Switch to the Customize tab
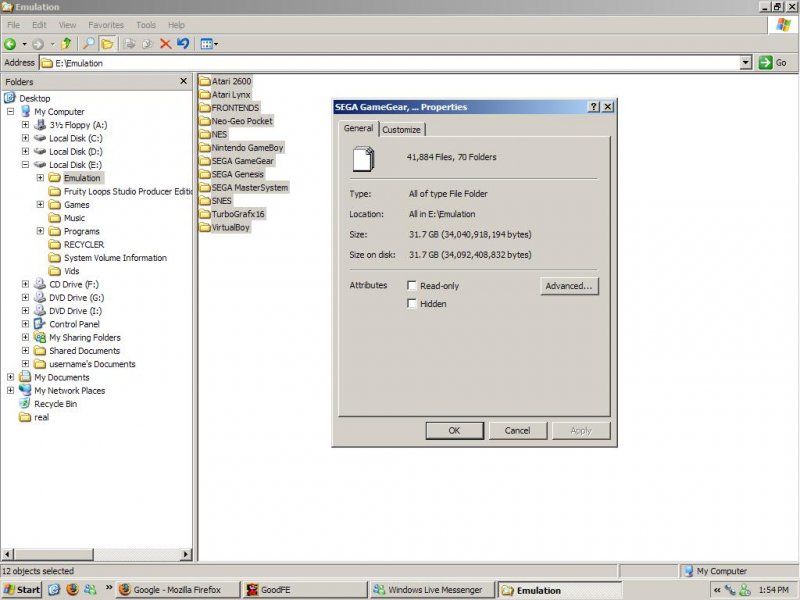Image resolution: width=800 pixels, height=600 pixels. click(402, 130)
